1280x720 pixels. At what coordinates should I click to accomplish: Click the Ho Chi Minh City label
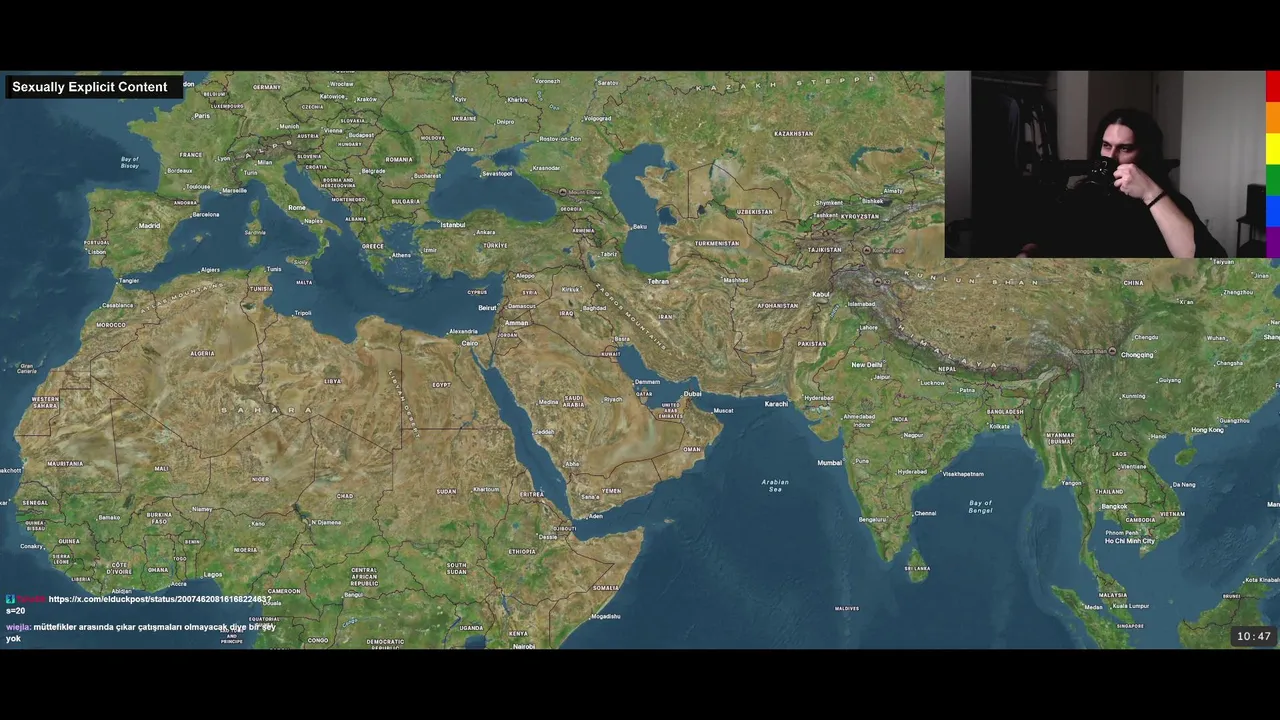pos(1130,541)
